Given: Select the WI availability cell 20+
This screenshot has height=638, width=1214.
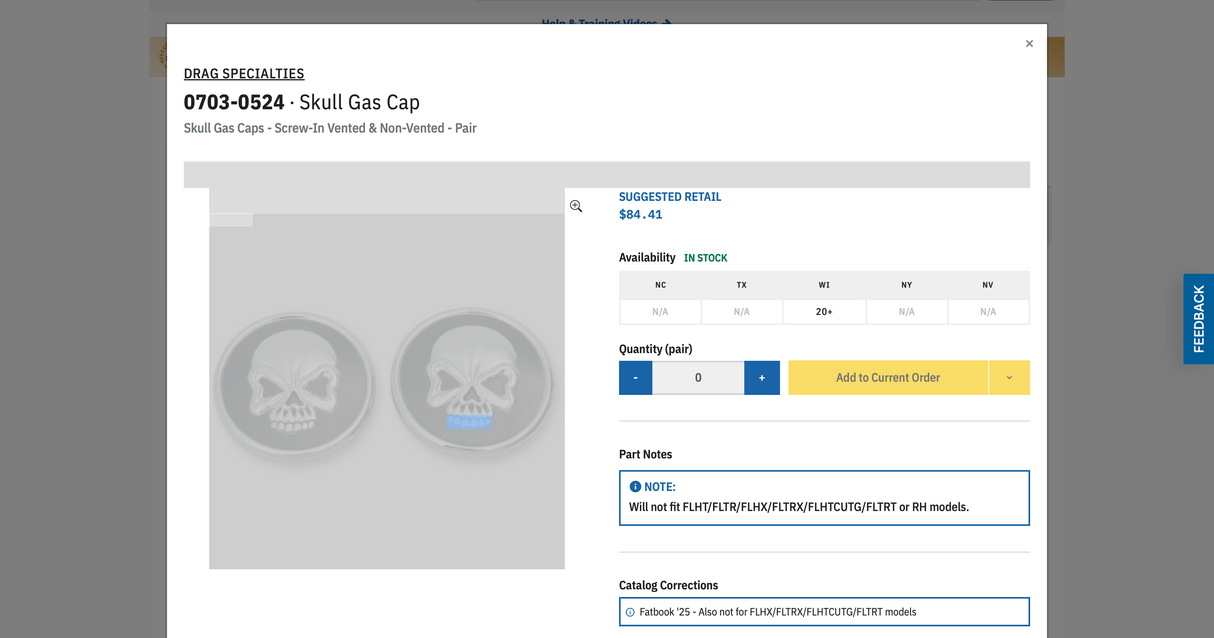Looking at the screenshot, I should pyautogui.click(x=824, y=312).
